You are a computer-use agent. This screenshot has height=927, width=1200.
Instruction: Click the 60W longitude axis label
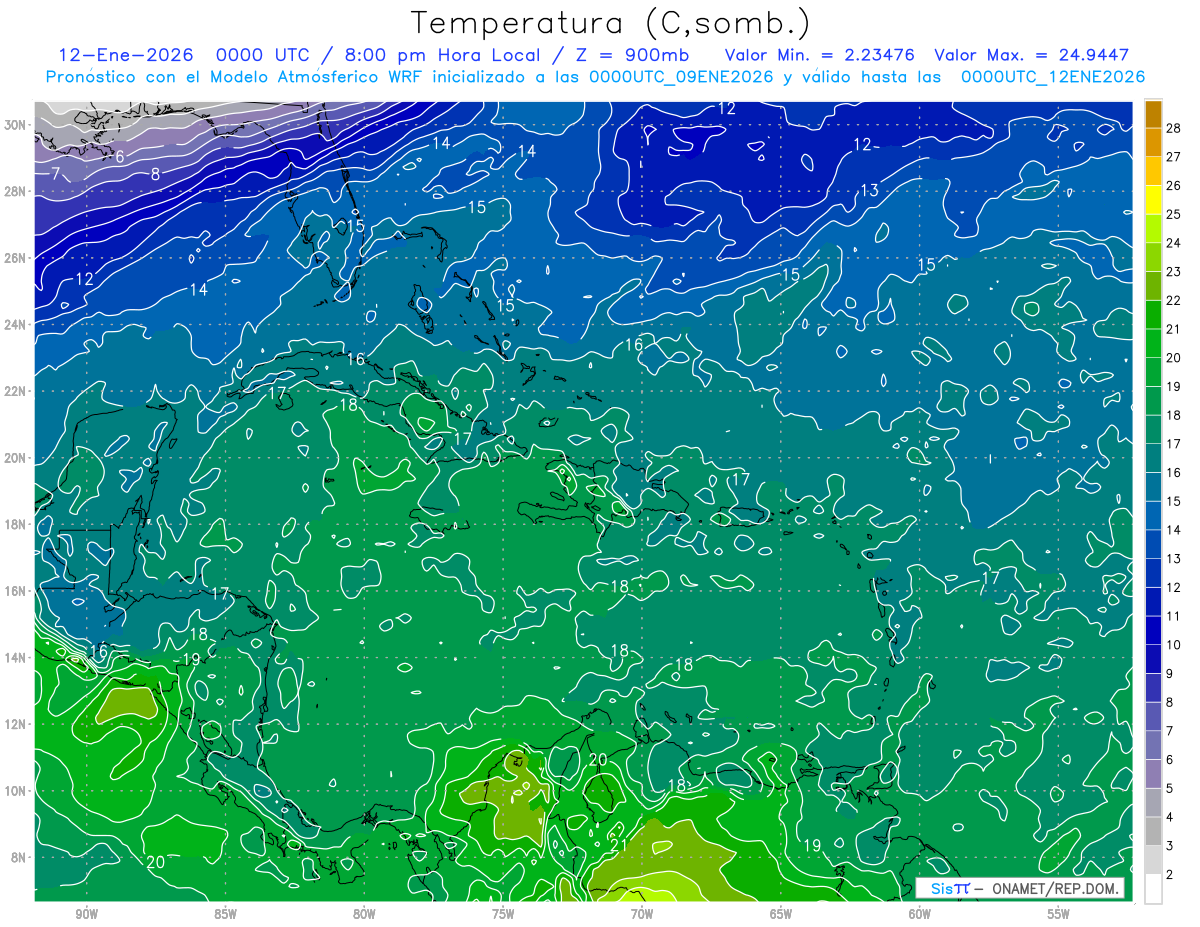920,914
